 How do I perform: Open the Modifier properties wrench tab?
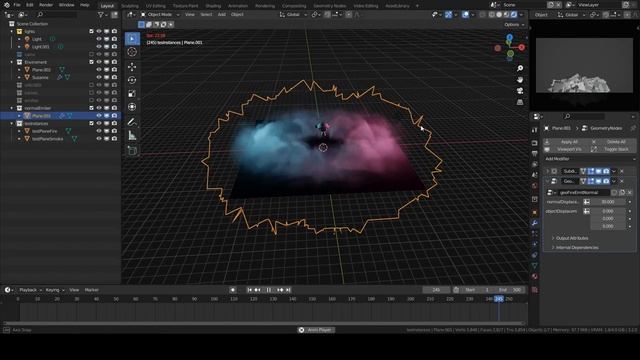coord(534,223)
